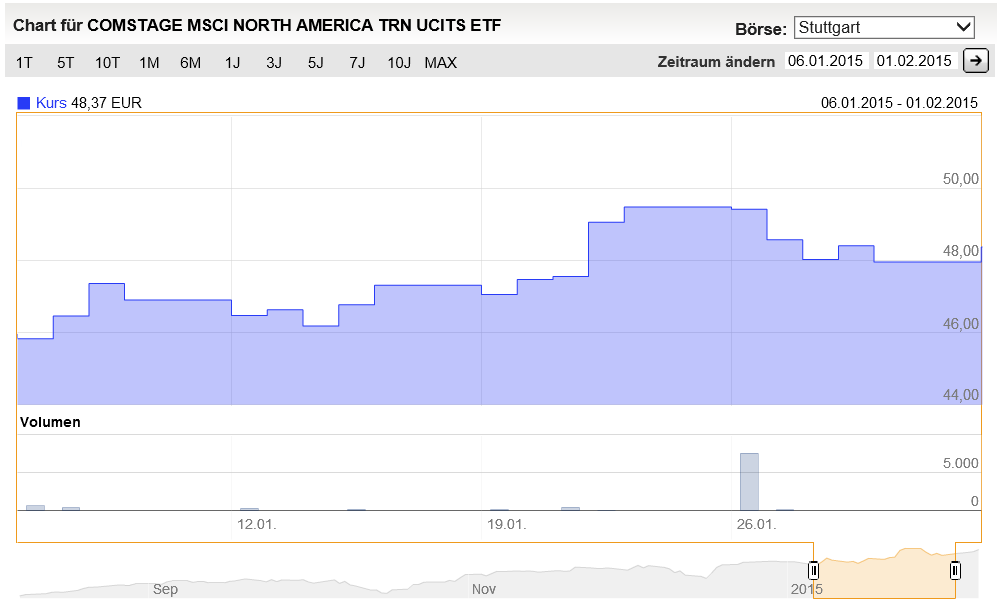Viewport: 1004px width, 607px height.
Task: Switch to the 3J time range
Action: pos(274,62)
